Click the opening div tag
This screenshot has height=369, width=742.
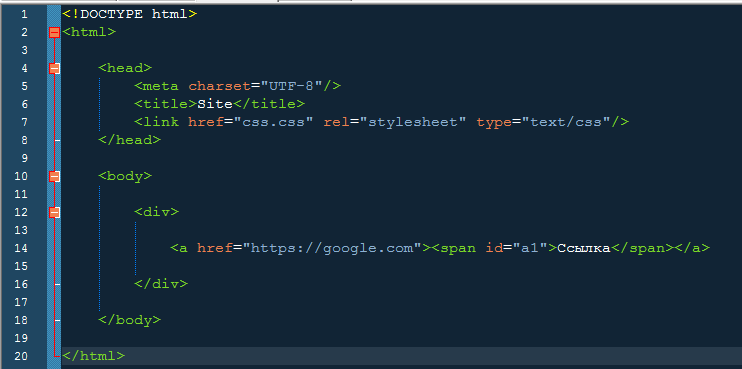coord(157,212)
